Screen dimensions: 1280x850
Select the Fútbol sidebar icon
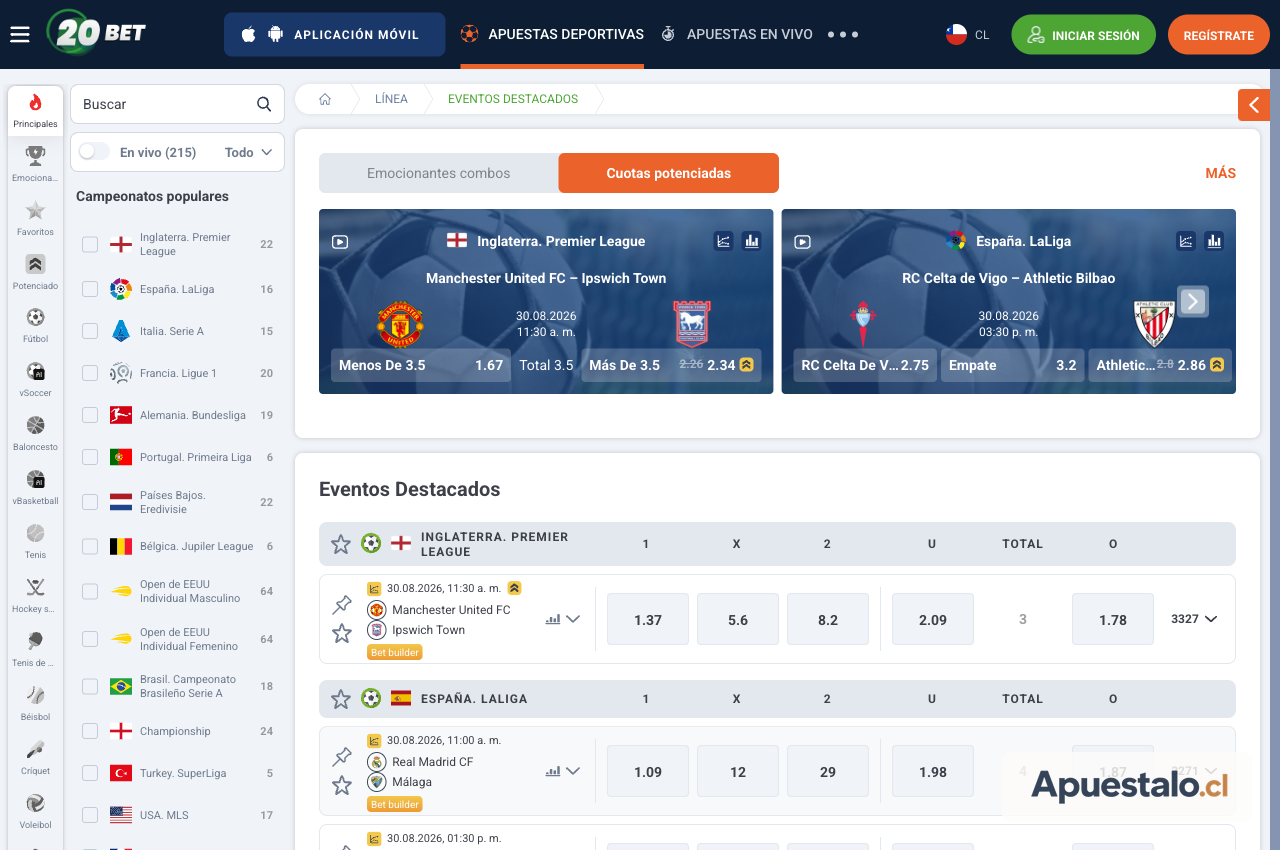click(35, 325)
